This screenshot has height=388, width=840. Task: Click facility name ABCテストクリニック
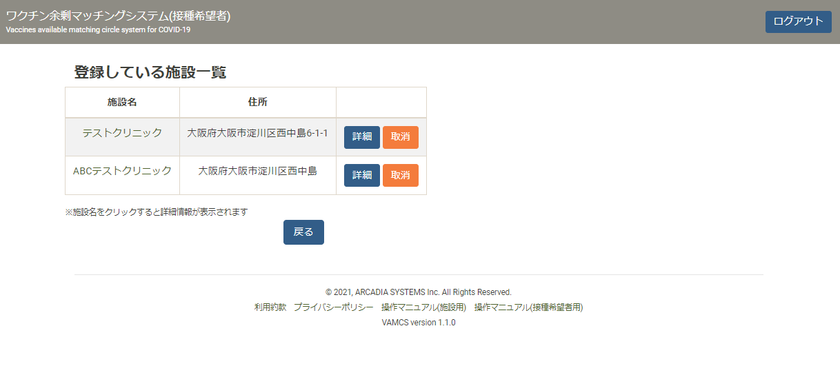(x=122, y=171)
